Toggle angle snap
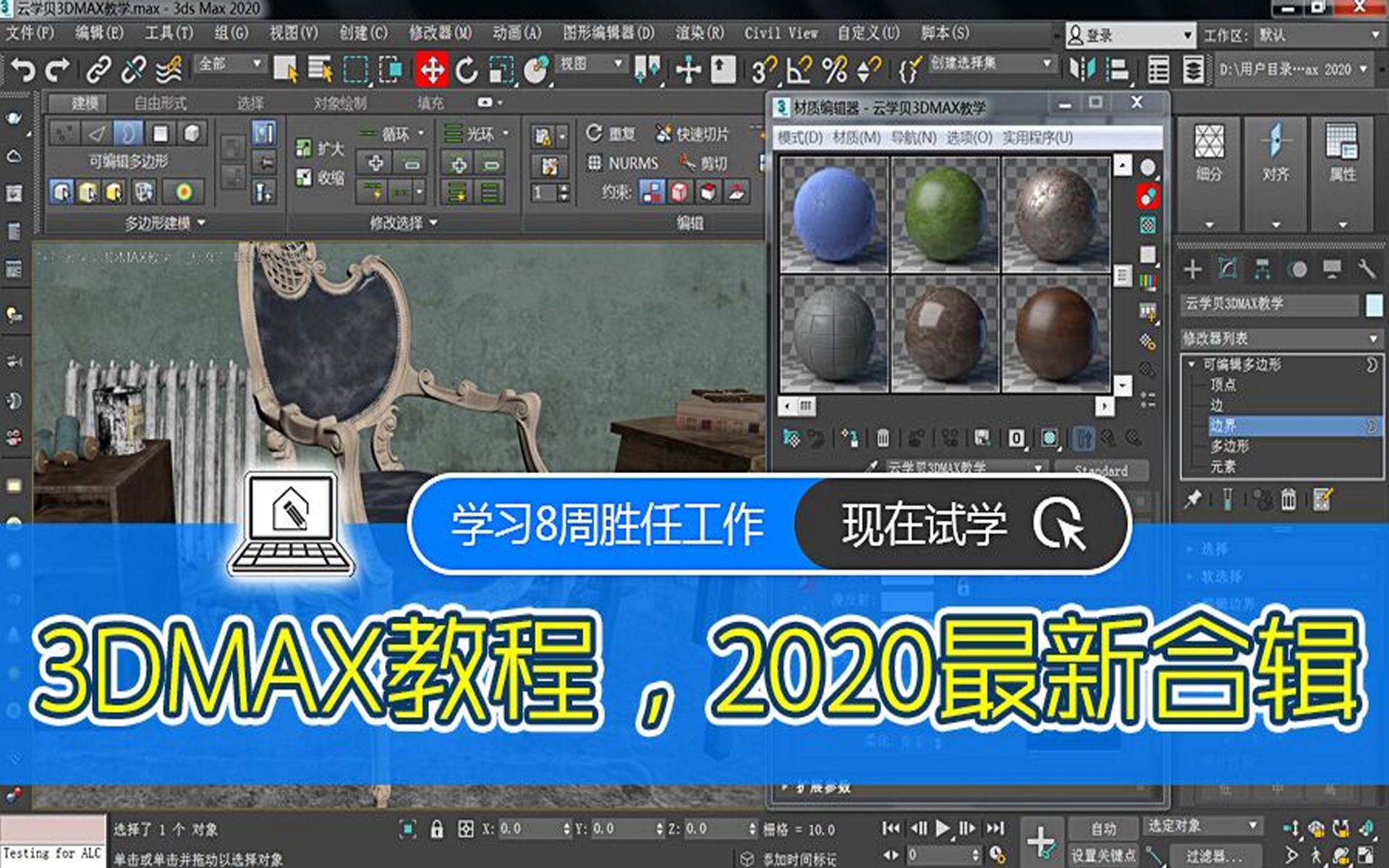1389x868 pixels. [x=797, y=70]
